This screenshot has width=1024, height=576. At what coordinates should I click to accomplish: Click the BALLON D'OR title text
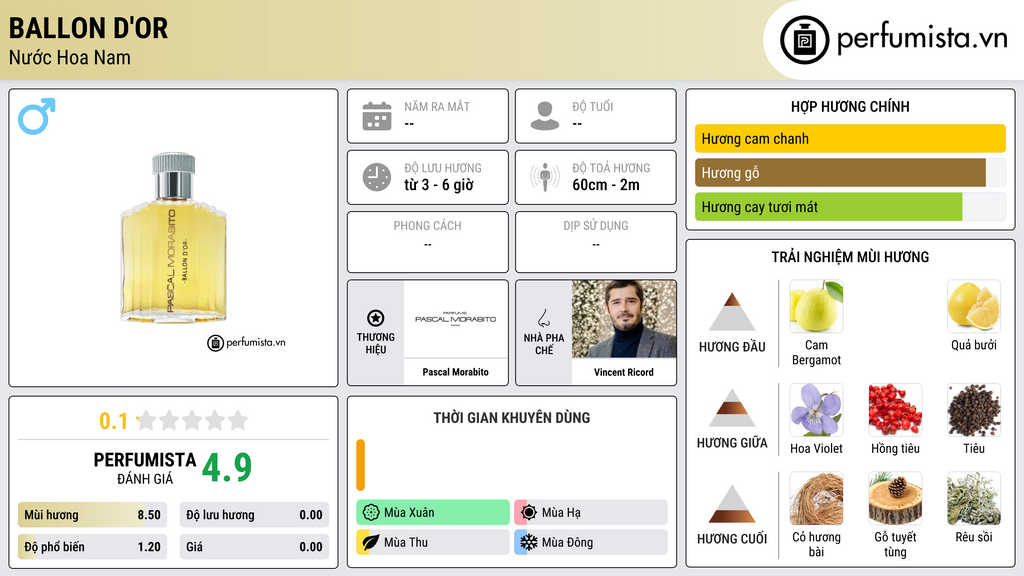88,28
